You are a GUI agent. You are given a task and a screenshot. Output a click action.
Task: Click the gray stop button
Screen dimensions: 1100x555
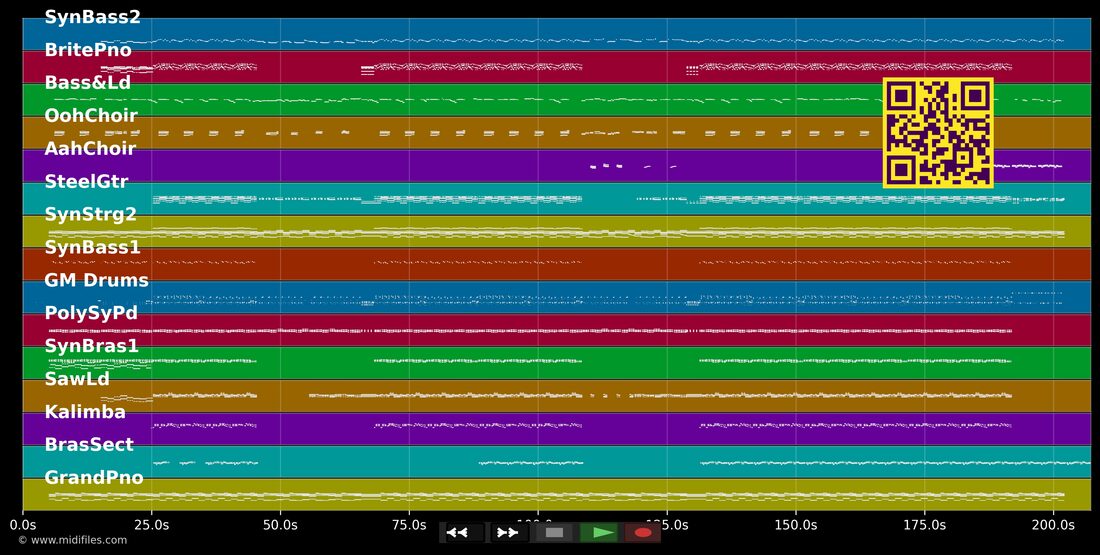point(554,533)
